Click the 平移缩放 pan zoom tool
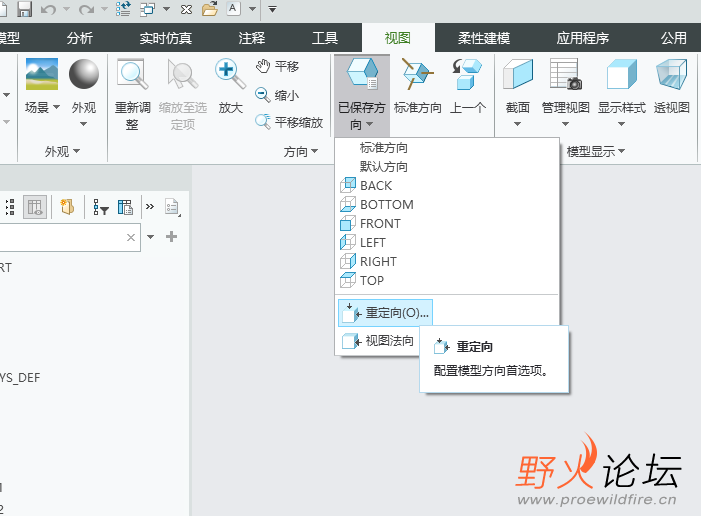 [289, 122]
